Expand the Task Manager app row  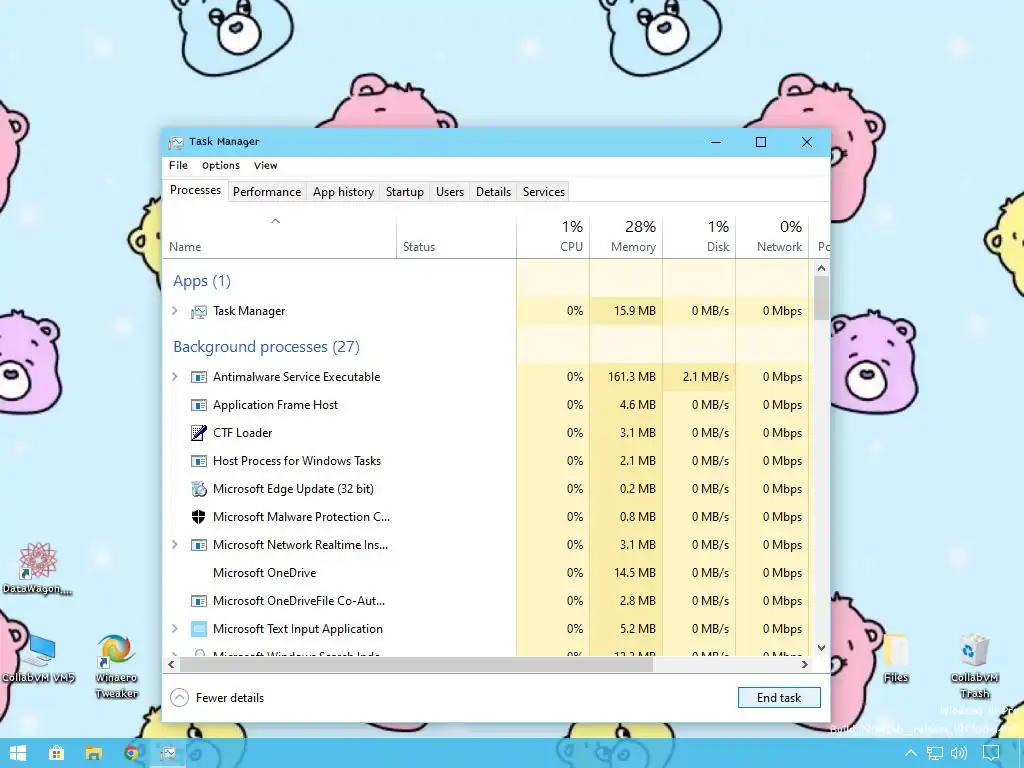click(x=174, y=311)
